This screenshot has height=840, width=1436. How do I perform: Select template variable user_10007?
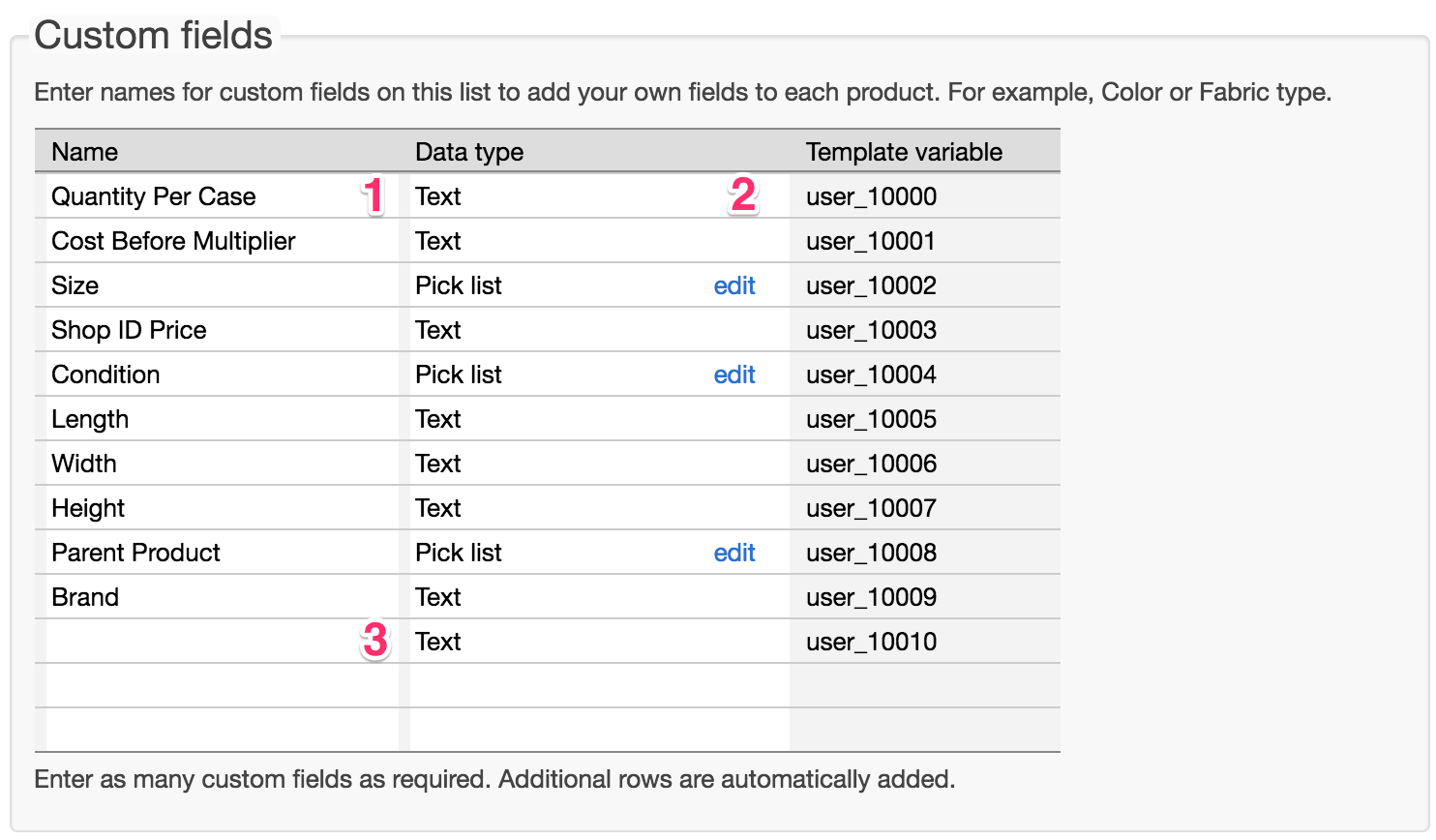871,508
